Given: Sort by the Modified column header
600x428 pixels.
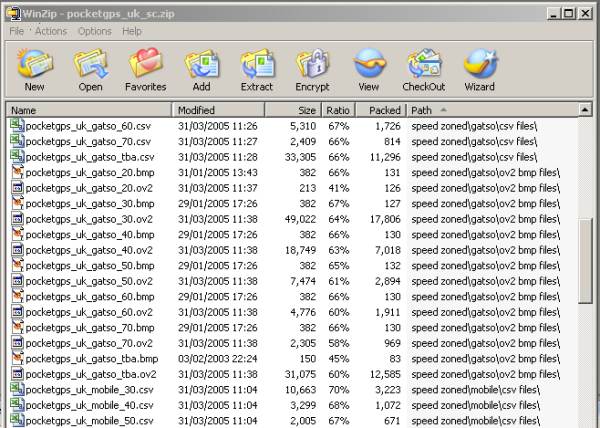Looking at the screenshot, I should (218, 110).
